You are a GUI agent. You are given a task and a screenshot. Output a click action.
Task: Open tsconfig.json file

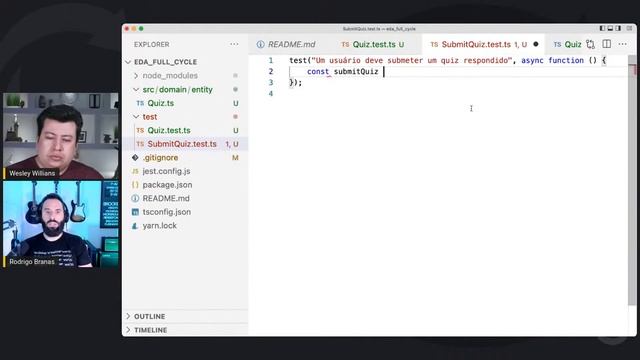[x=167, y=212]
